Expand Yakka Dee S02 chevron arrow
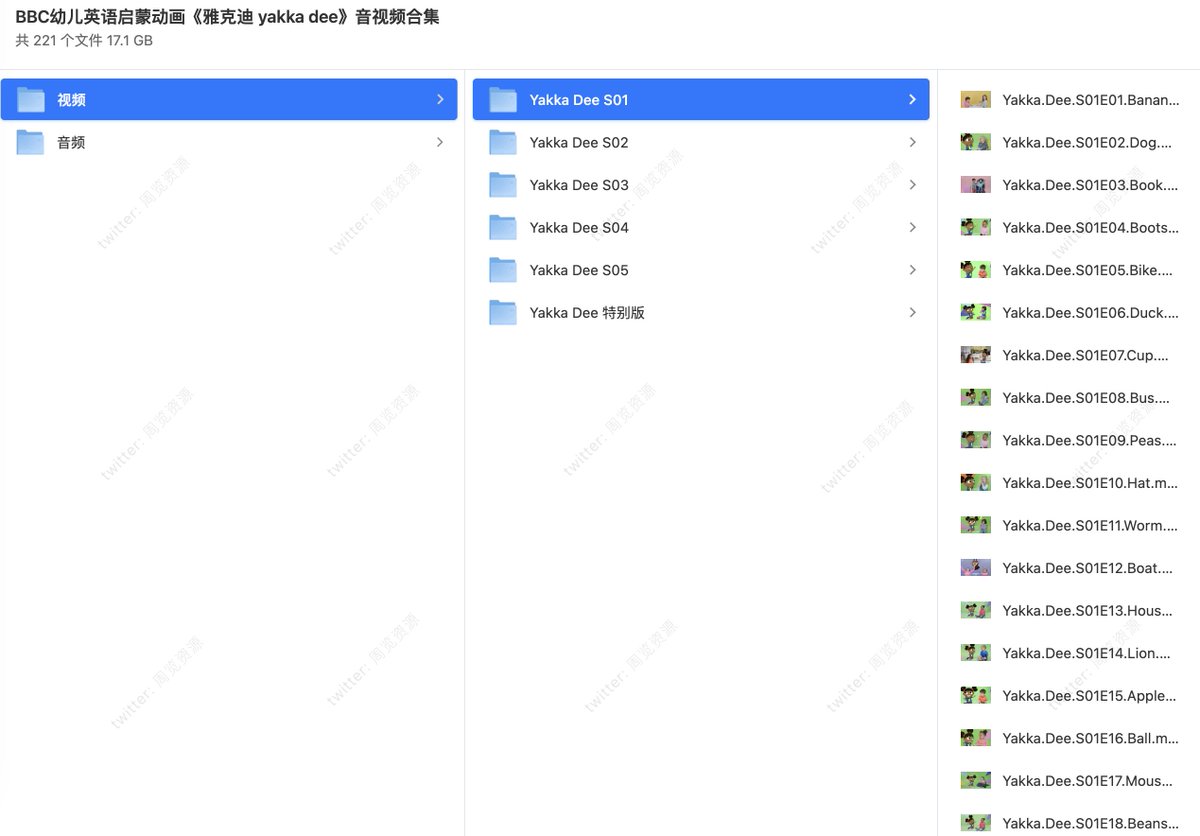The height and width of the screenshot is (836, 1200). pyautogui.click(x=912, y=142)
